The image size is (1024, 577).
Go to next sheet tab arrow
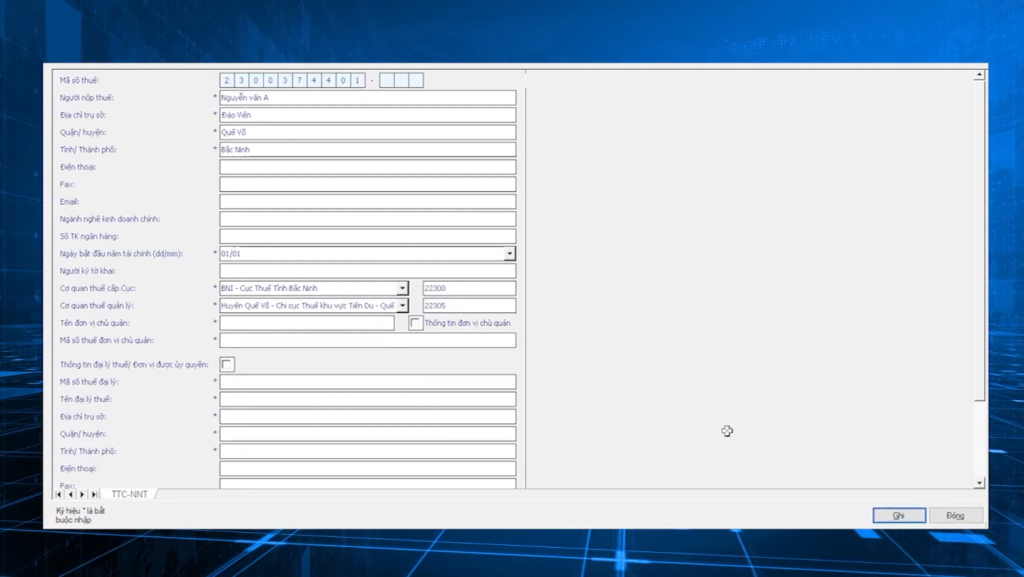(82, 495)
